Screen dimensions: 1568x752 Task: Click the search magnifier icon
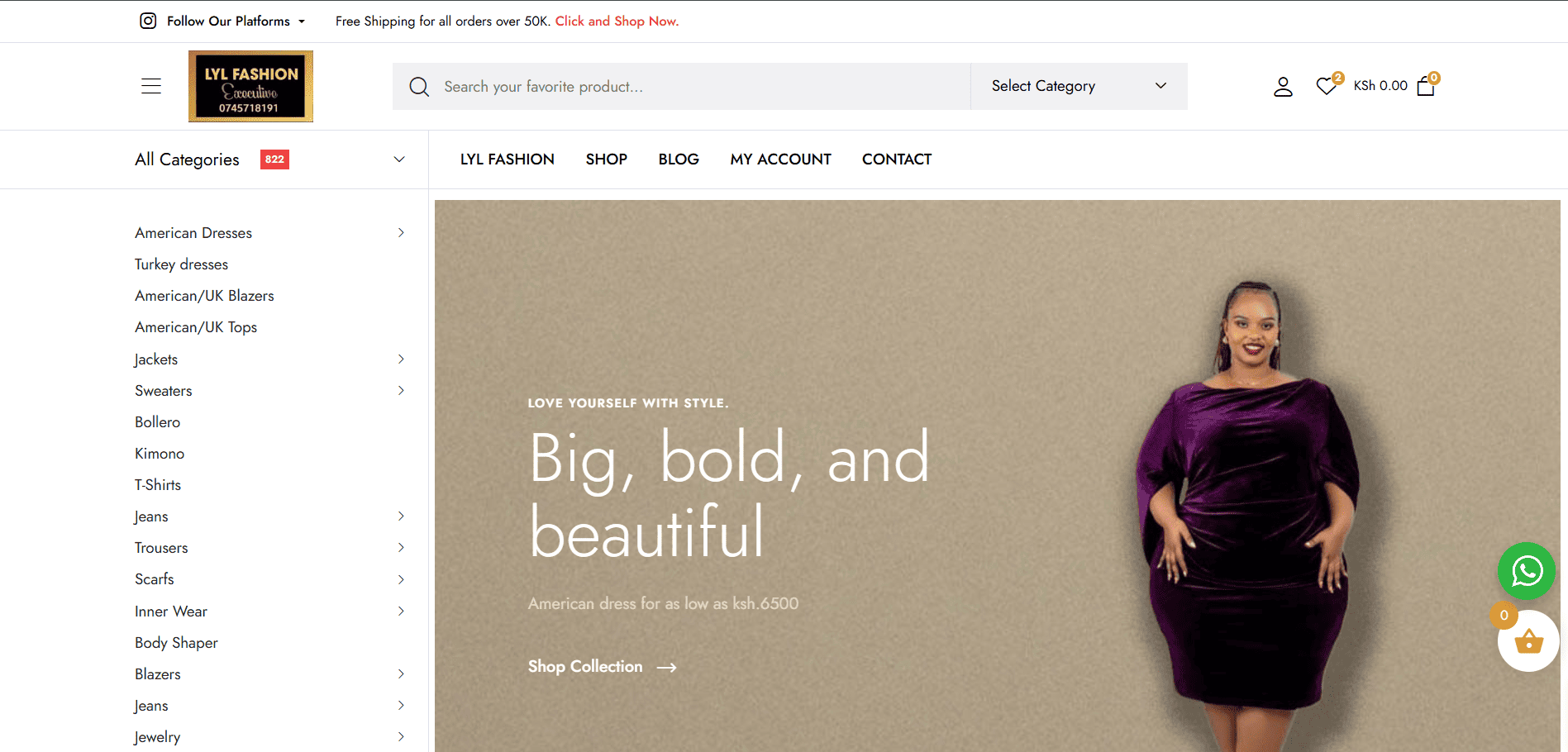coord(419,87)
